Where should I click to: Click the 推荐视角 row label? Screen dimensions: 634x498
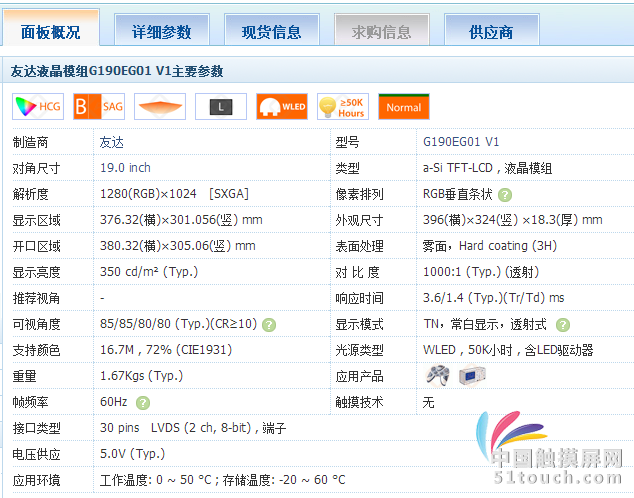click(x=36, y=298)
